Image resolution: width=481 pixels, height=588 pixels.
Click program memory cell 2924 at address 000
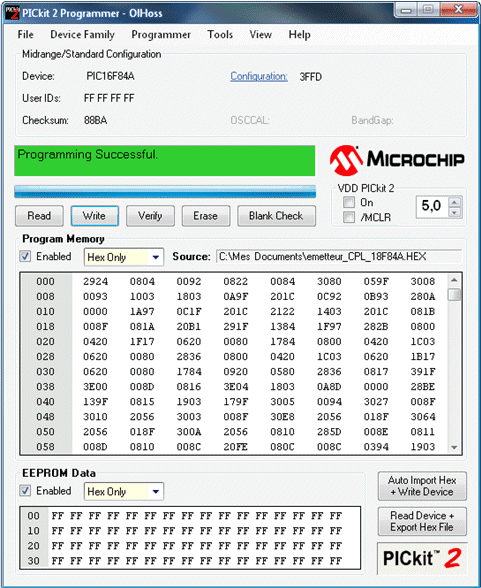pyautogui.click(x=95, y=281)
